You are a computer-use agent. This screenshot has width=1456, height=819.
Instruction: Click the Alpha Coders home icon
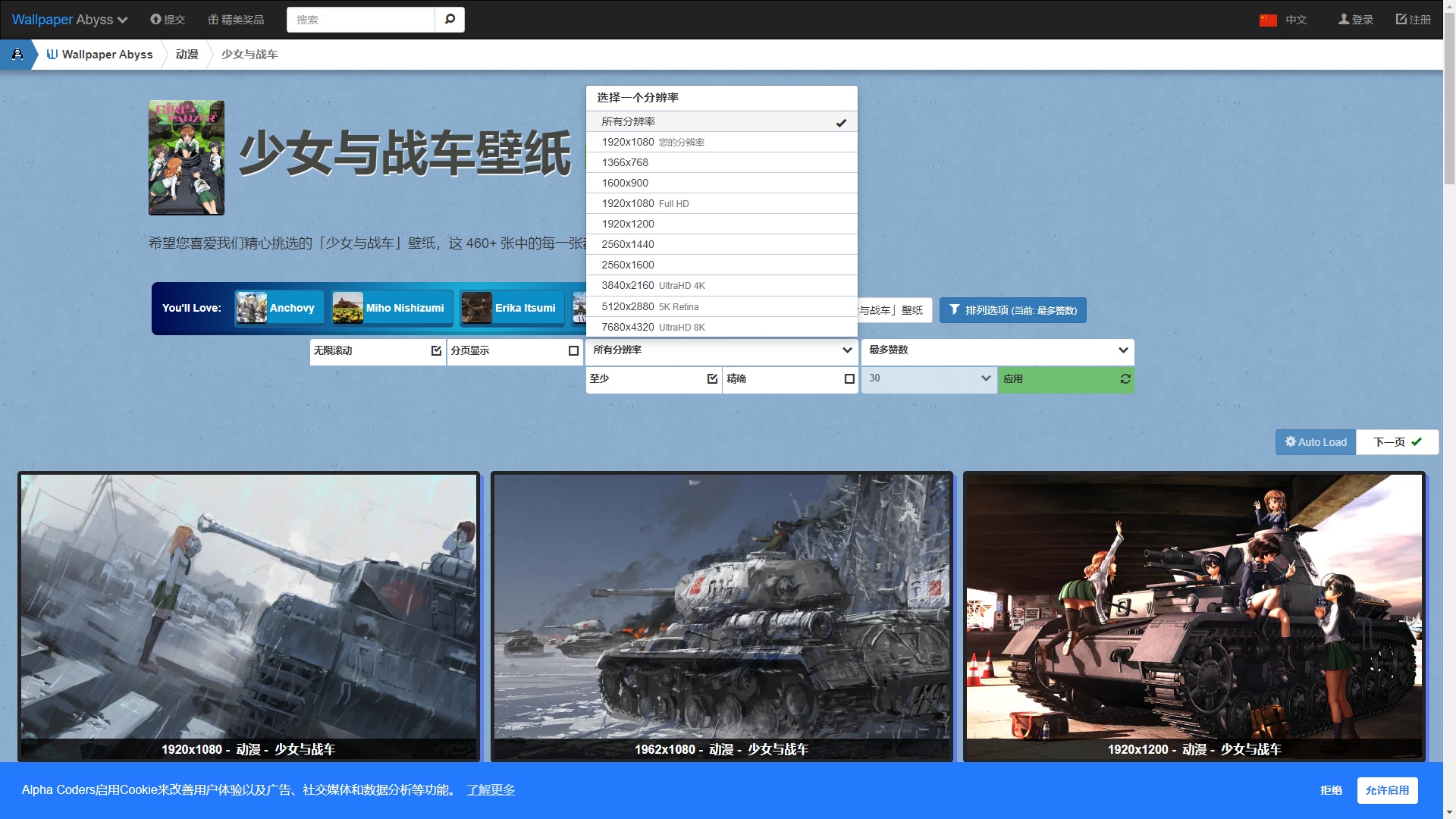click(x=17, y=55)
